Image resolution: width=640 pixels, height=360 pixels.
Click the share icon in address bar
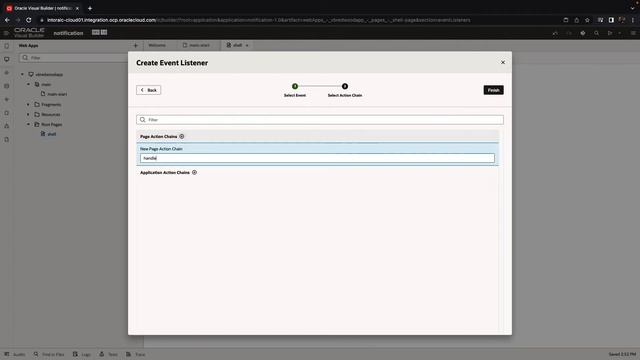tap(577, 20)
